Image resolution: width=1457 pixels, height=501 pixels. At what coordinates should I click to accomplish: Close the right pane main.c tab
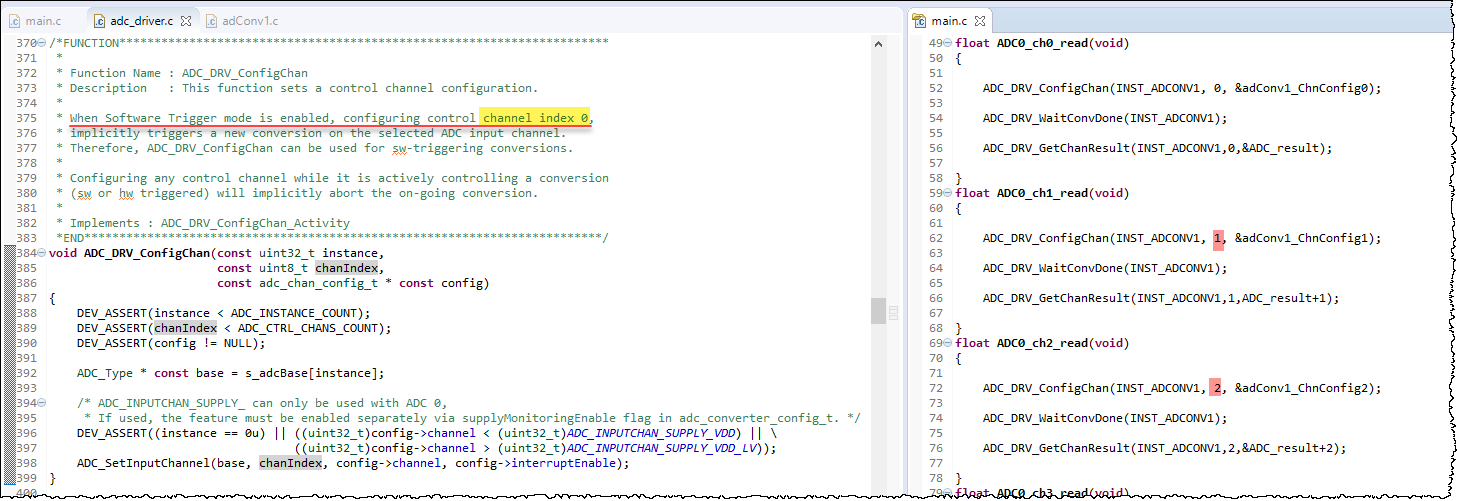click(x=980, y=20)
